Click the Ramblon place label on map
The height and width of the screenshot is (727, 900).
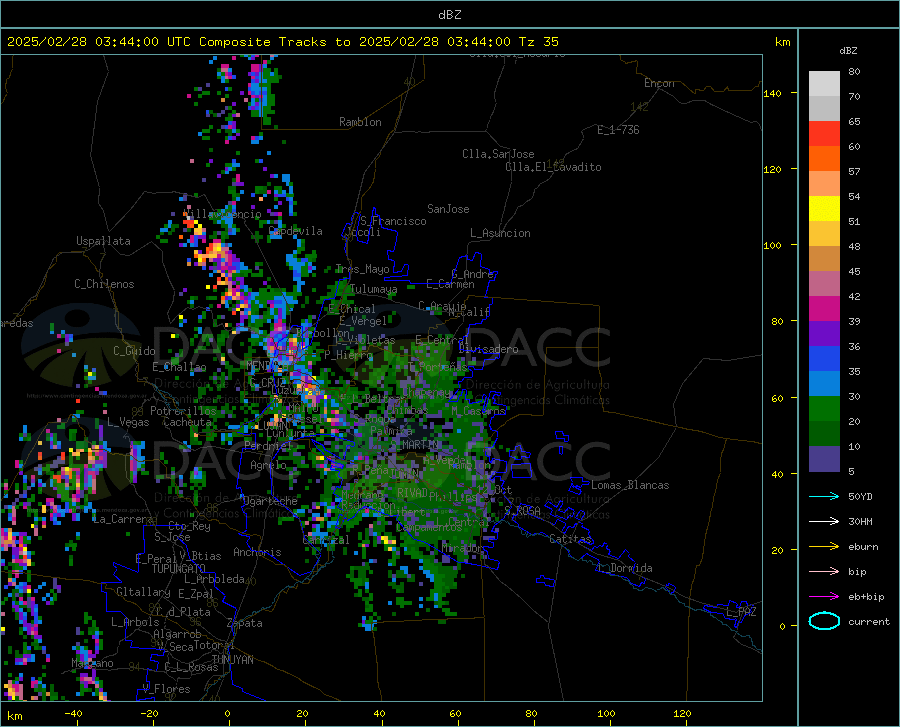[x=360, y=122]
